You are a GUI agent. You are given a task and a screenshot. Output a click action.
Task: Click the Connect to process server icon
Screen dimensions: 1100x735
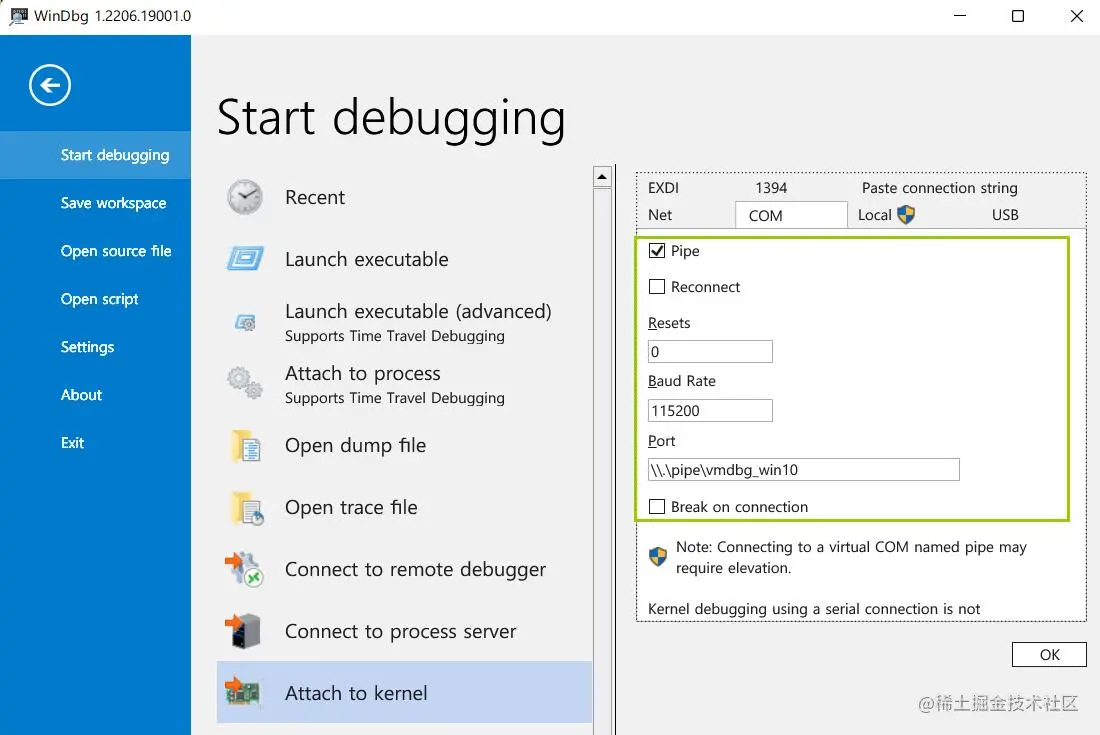pos(243,631)
